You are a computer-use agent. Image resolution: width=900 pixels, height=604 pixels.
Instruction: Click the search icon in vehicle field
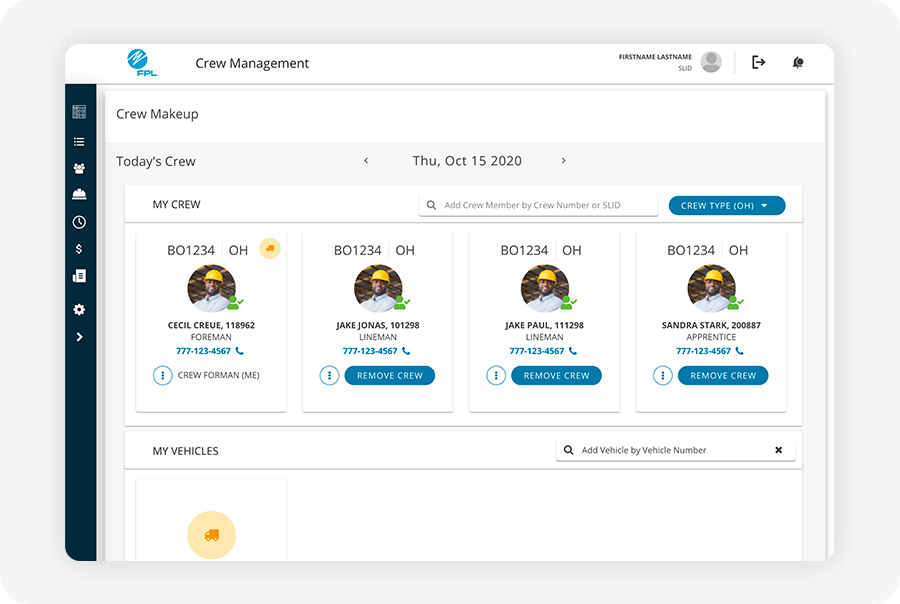point(568,450)
